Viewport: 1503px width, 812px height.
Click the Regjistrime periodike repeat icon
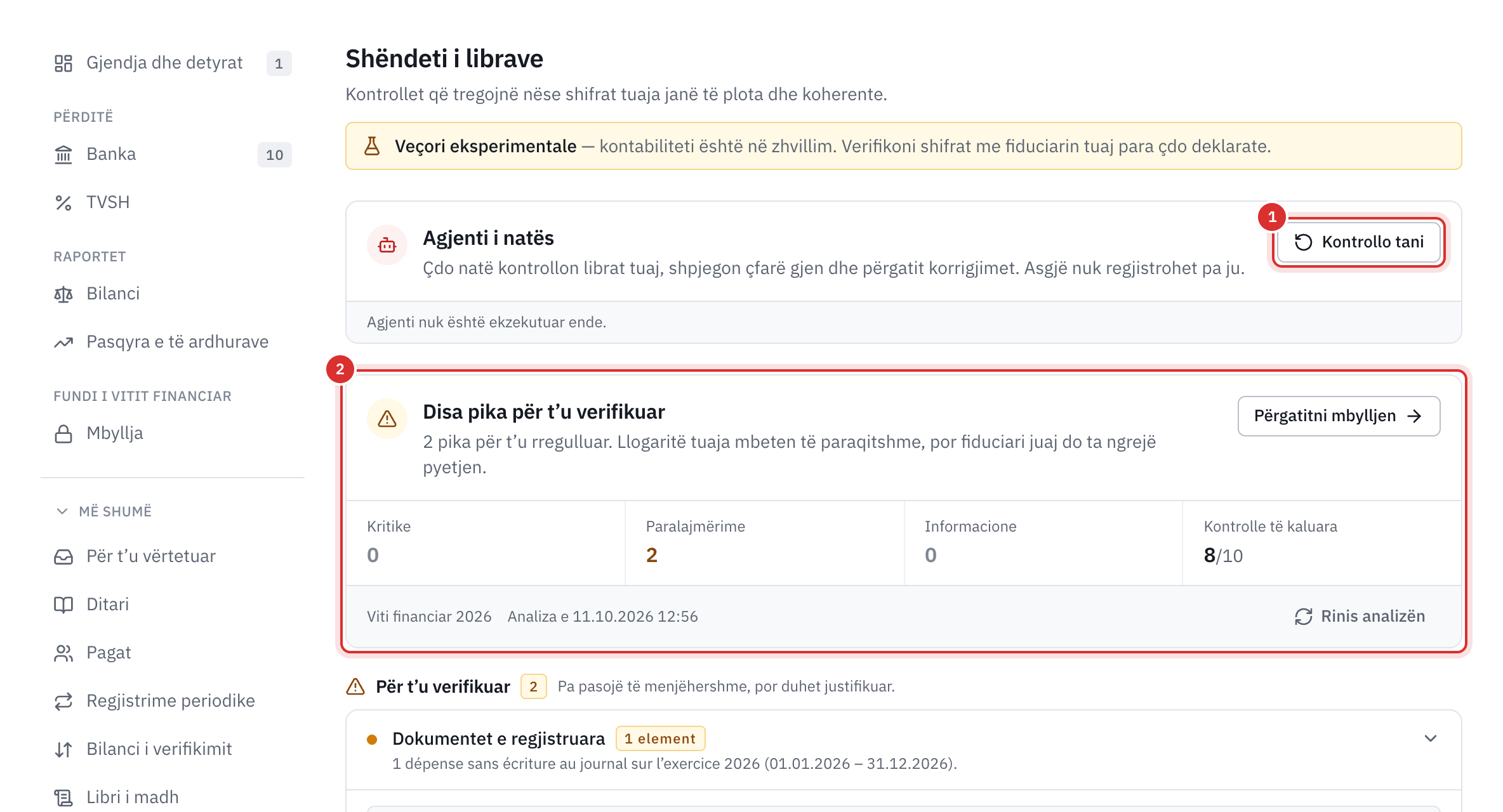point(63,701)
